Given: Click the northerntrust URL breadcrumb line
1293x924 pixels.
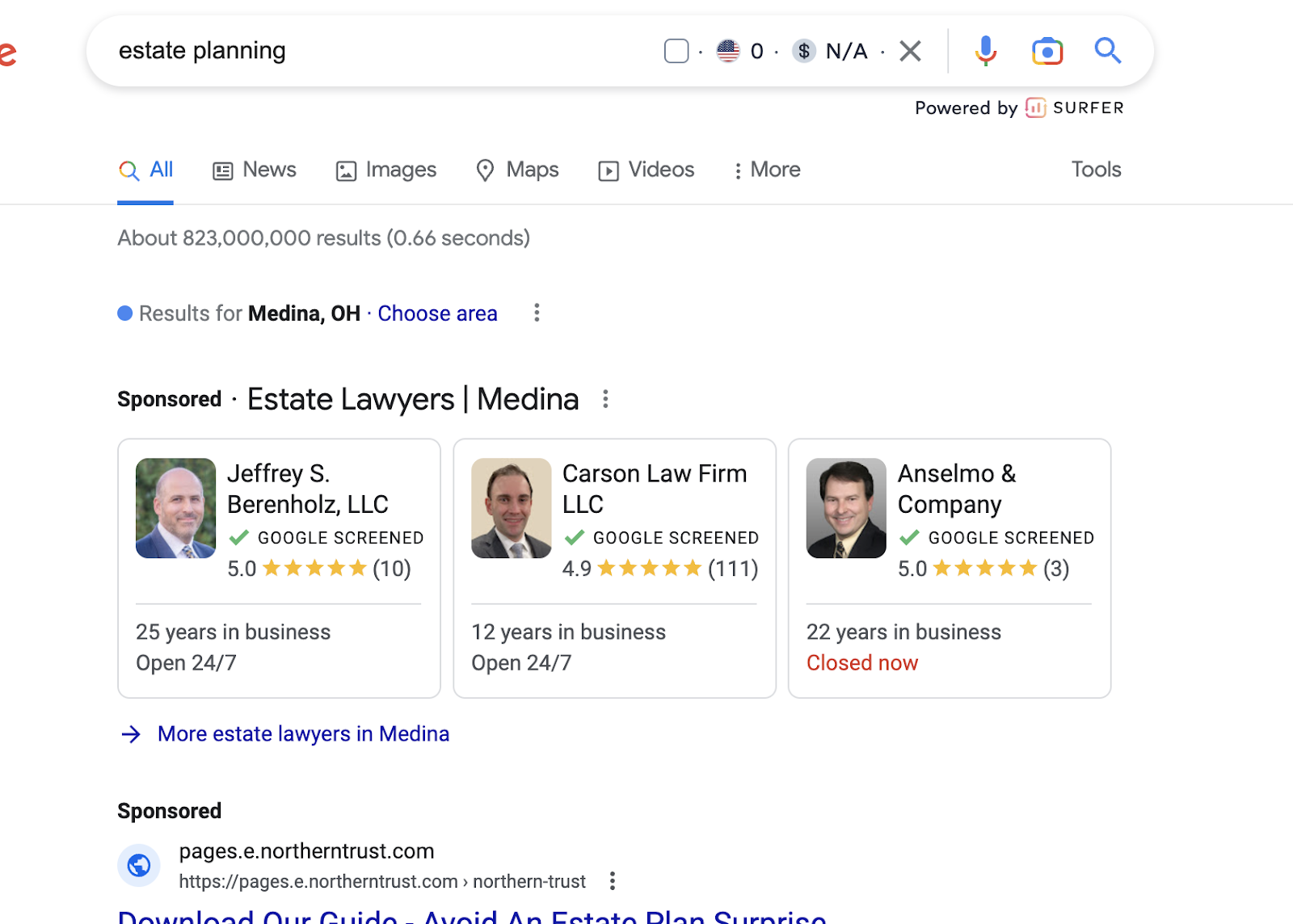Looking at the screenshot, I should pos(382,881).
